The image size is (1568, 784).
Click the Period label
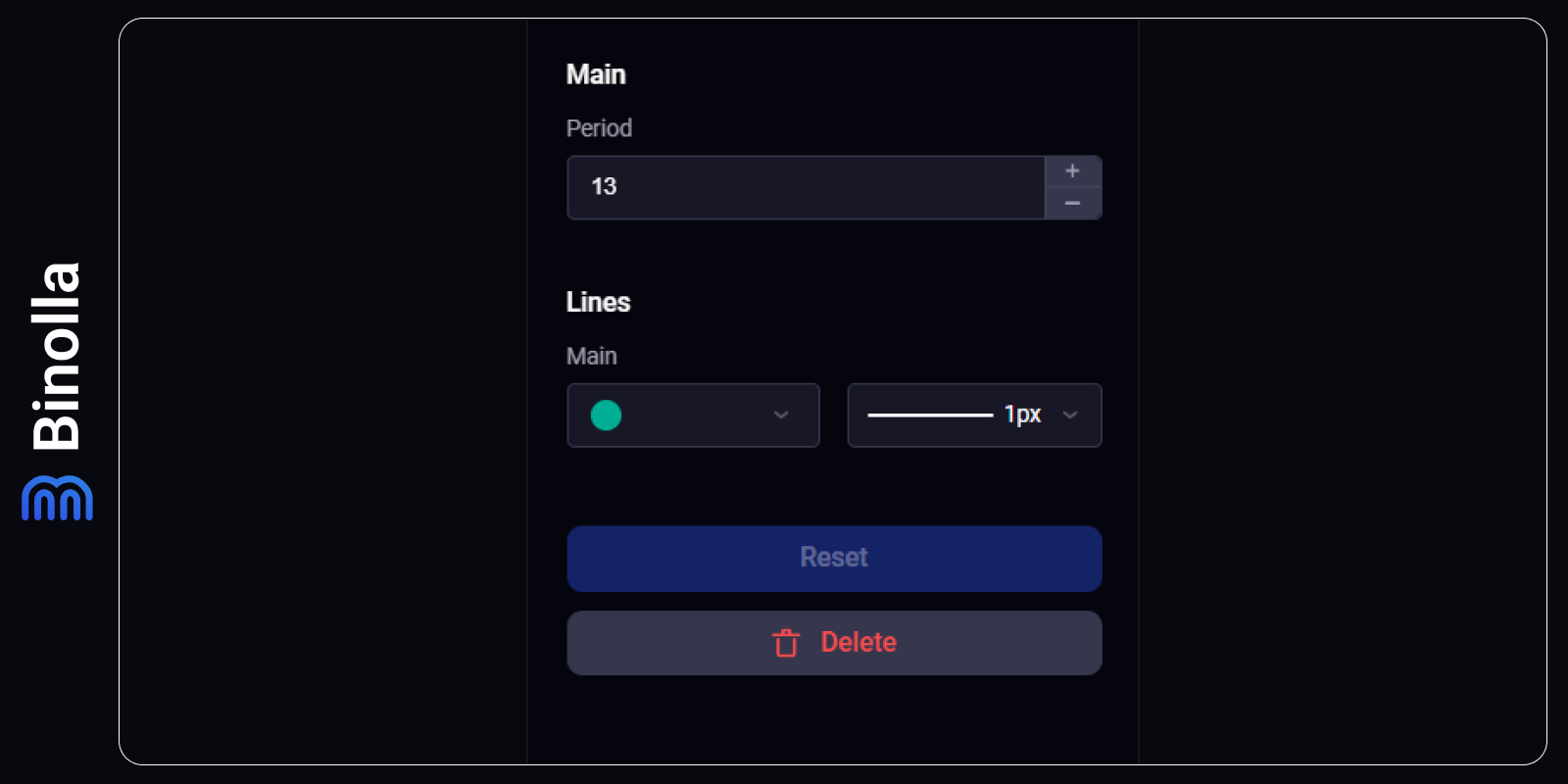click(x=599, y=128)
